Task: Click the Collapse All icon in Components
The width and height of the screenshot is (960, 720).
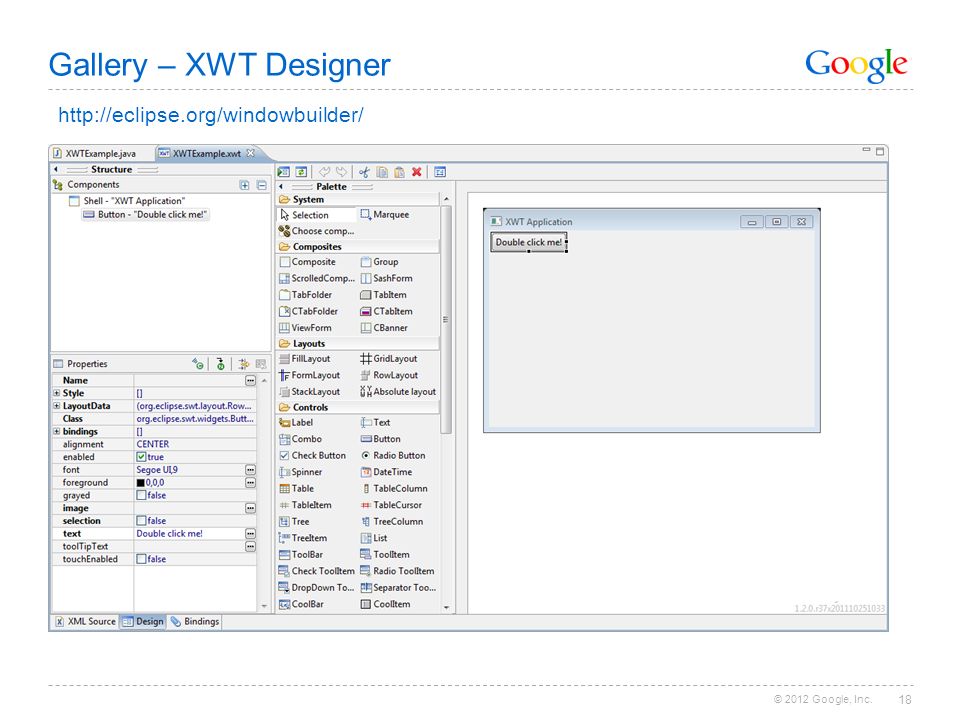Action: click(x=261, y=185)
